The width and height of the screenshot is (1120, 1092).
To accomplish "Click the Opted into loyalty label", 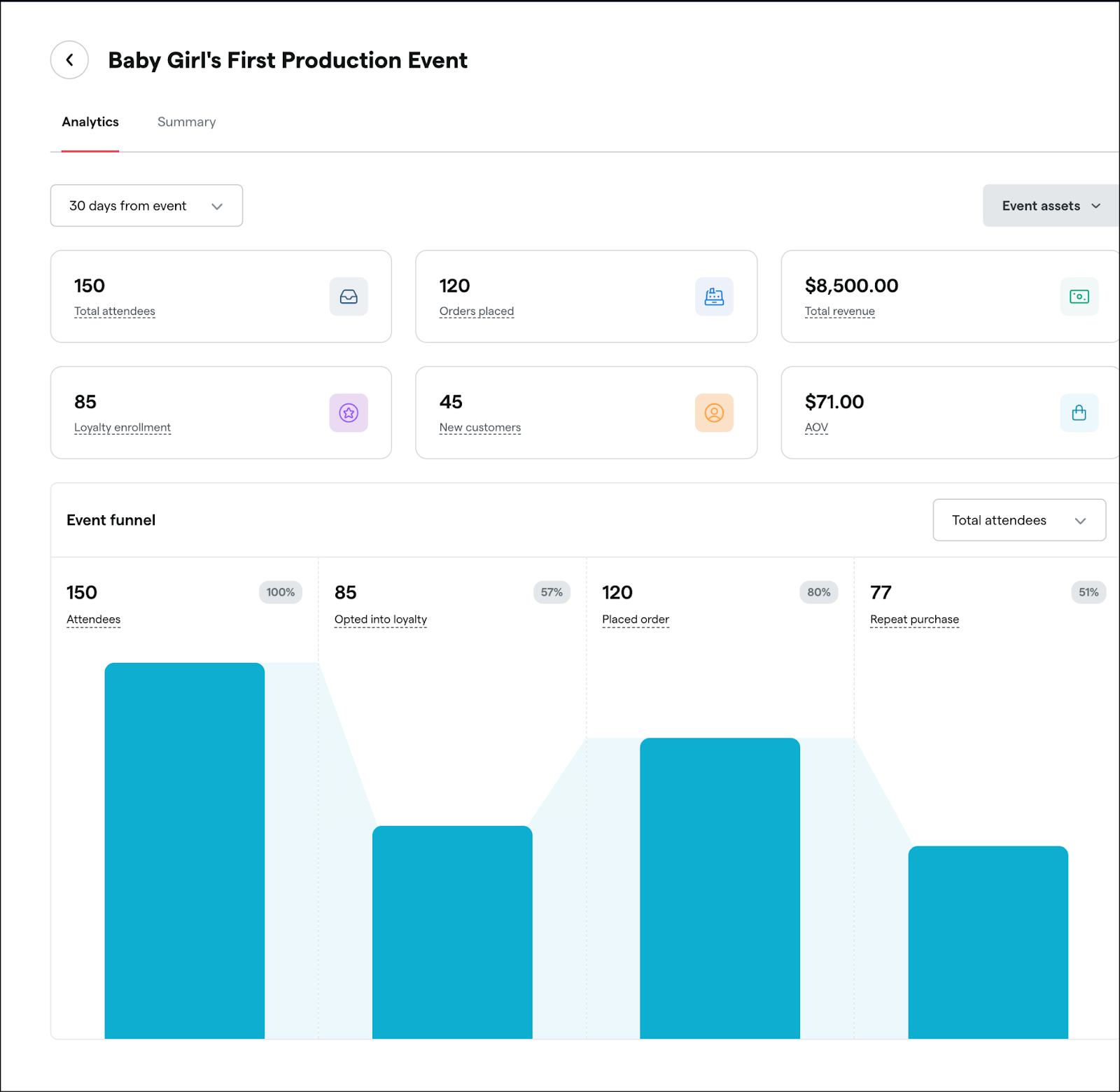I will [381, 619].
